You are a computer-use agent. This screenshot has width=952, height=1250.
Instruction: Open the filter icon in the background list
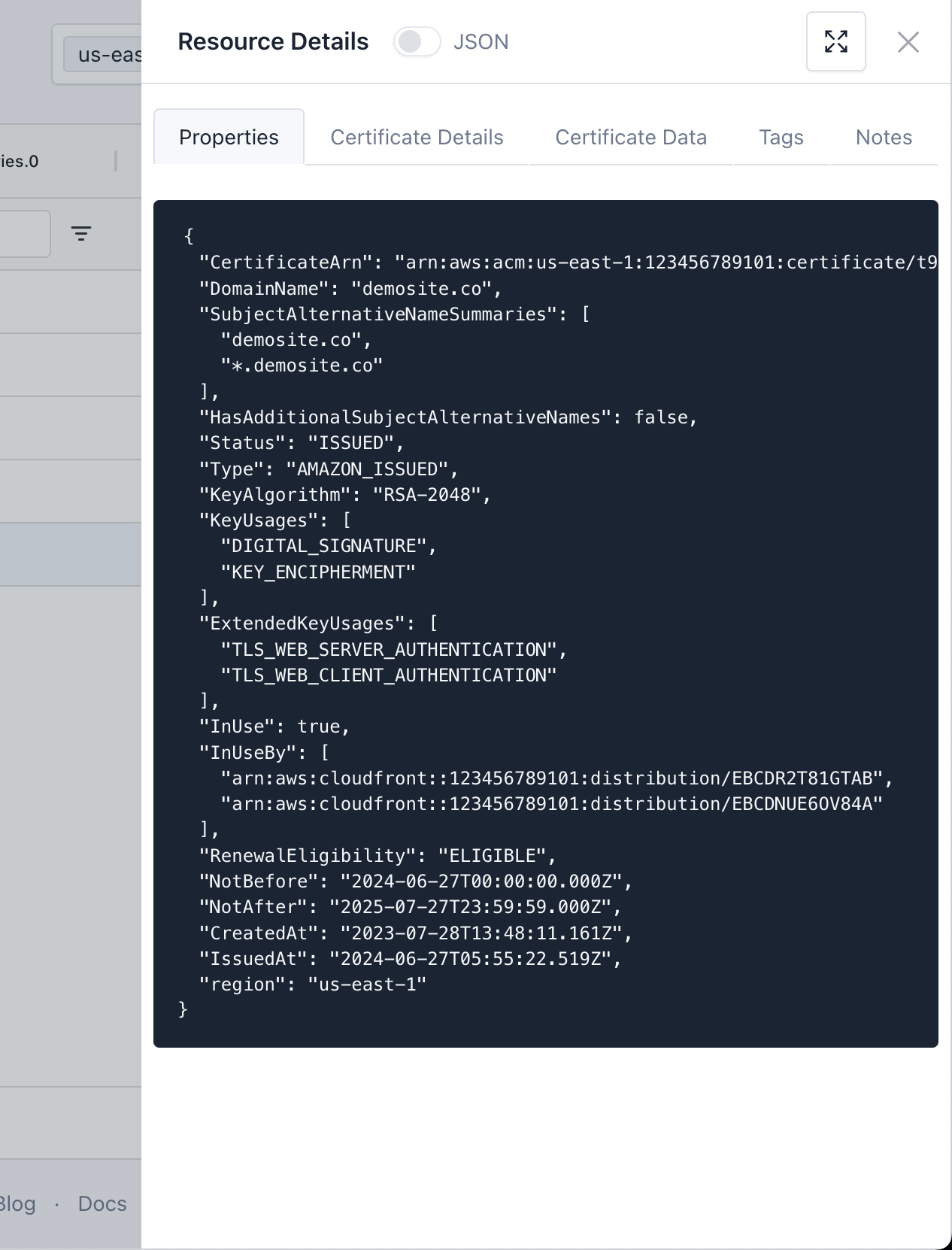point(81,233)
